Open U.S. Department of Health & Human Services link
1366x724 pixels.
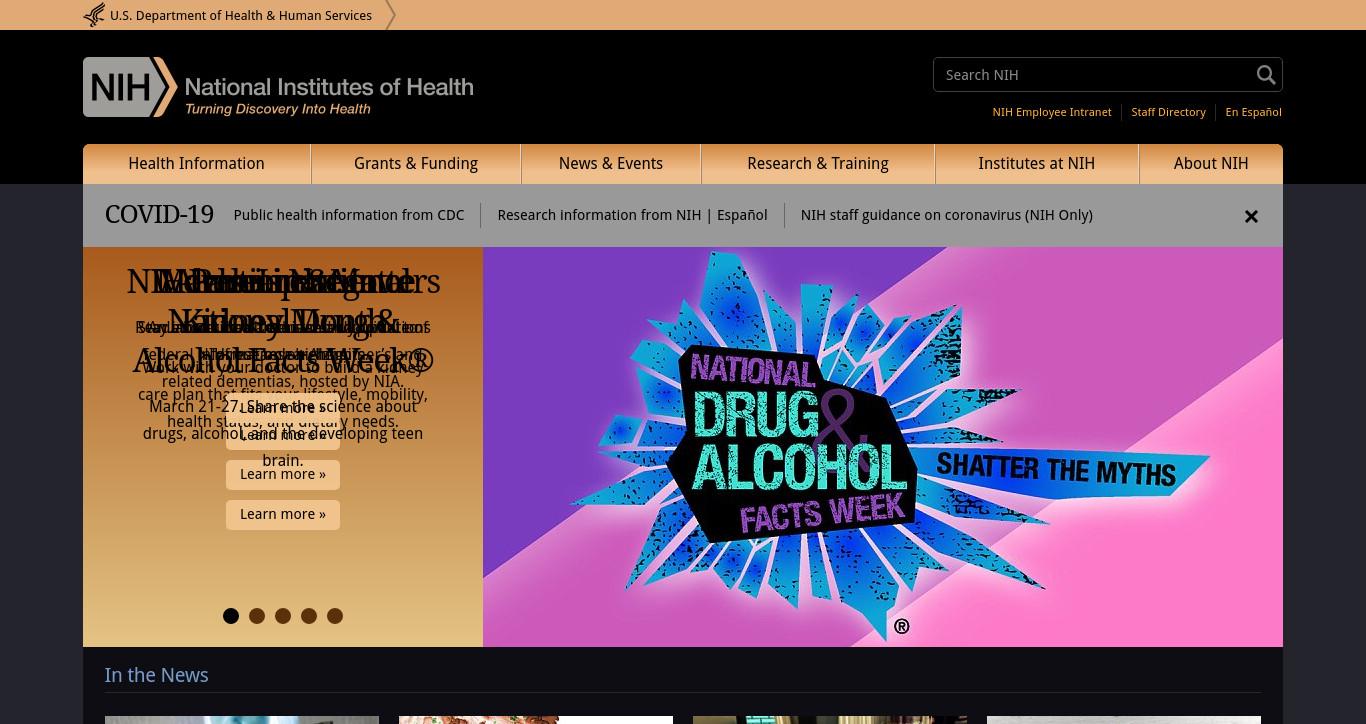pyautogui.click(x=241, y=15)
